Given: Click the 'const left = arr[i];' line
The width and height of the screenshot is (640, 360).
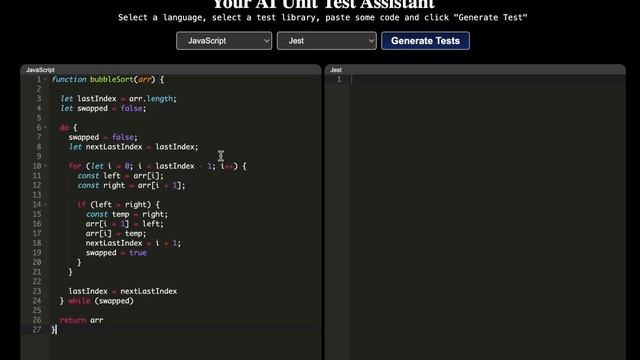Looking at the screenshot, I should point(120,176).
